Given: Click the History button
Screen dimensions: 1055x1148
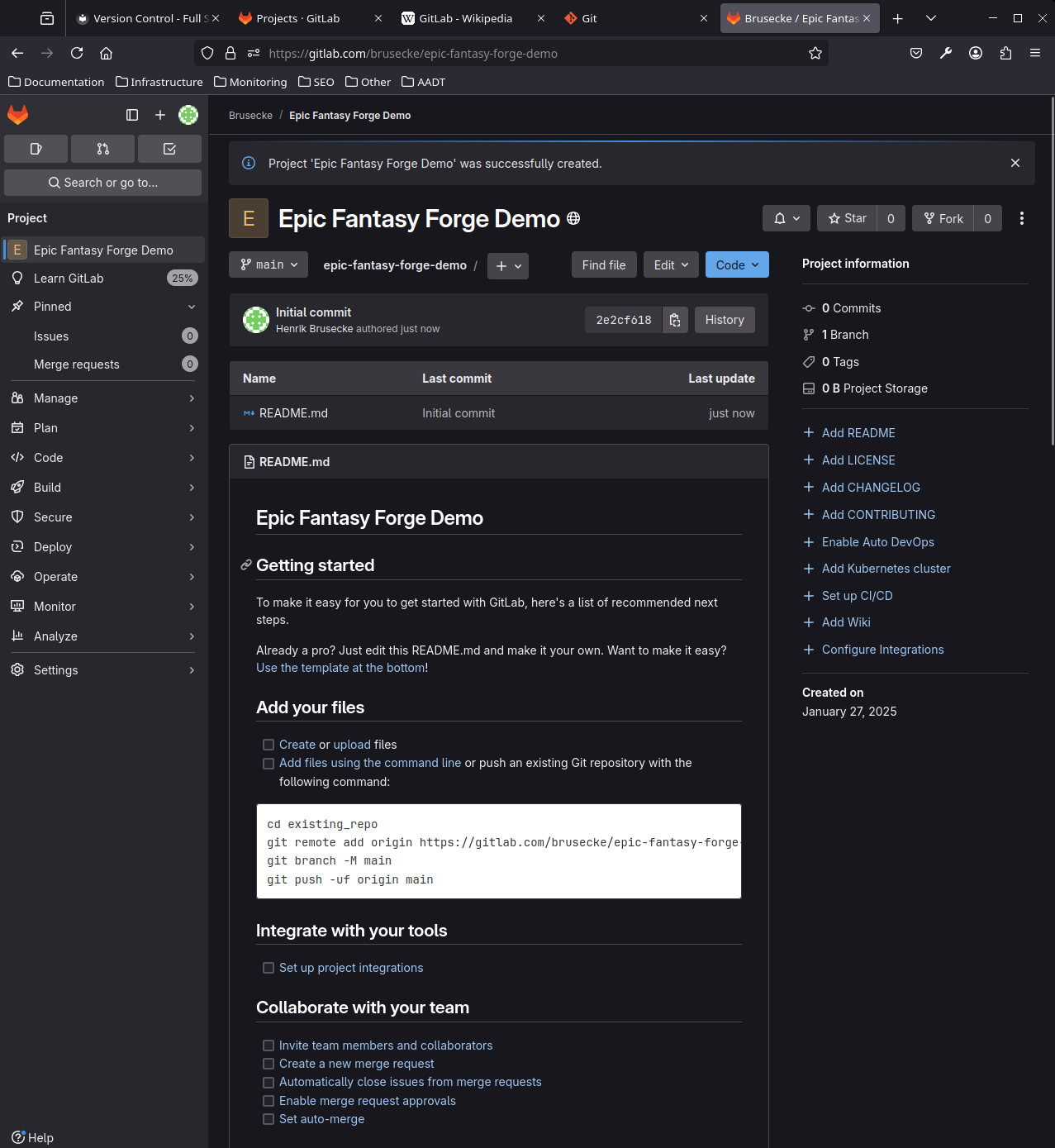Looking at the screenshot, I should 725,320.
